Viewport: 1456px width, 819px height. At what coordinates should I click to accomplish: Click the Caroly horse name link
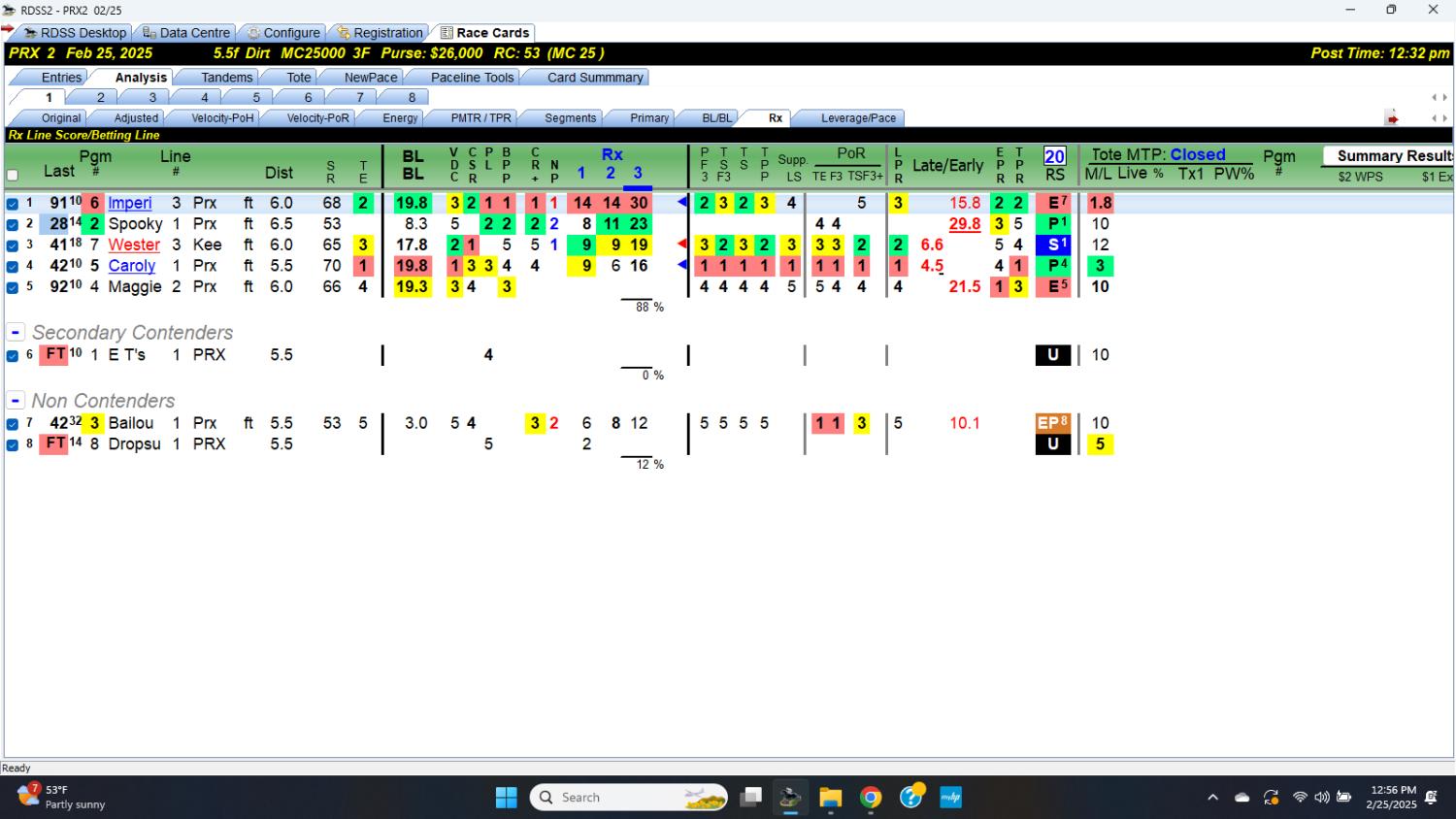pyautogui.click(x=132, y=266)
